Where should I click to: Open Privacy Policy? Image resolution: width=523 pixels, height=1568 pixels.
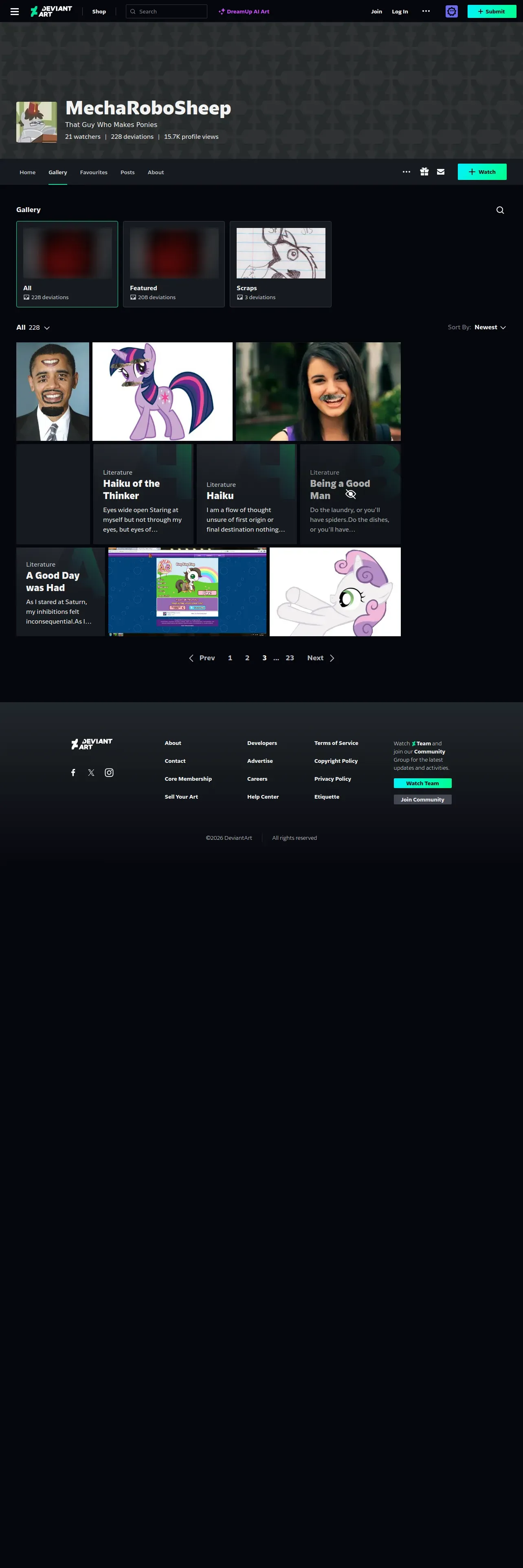[x=332, y=779]
